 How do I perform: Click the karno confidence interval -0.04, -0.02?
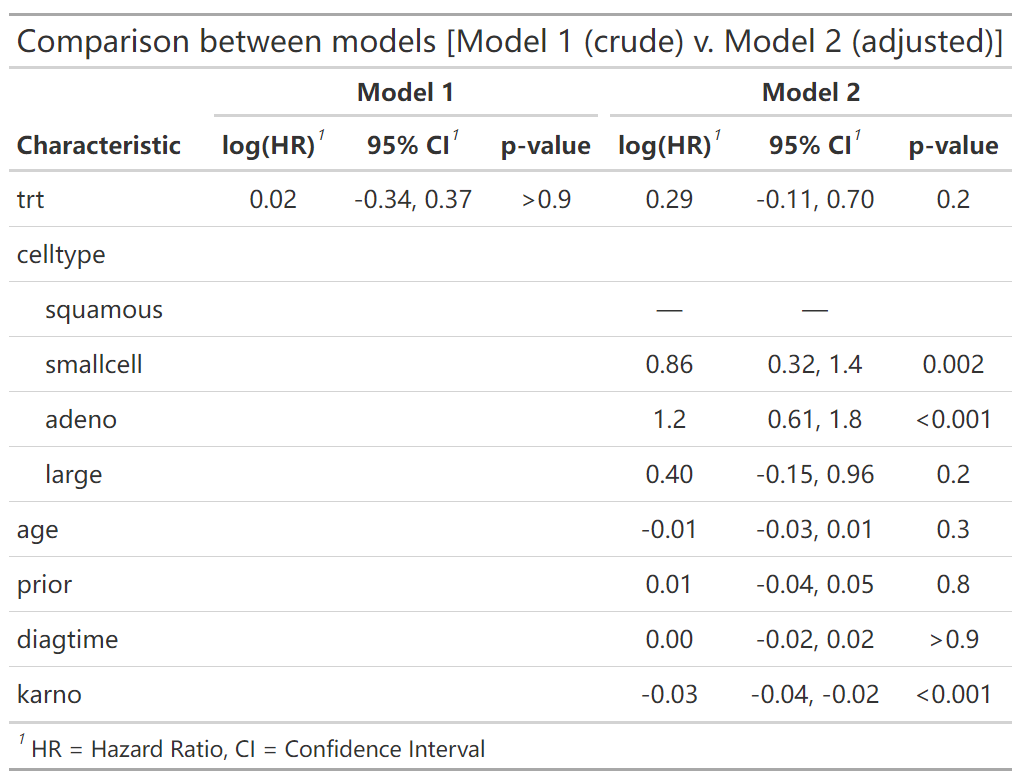[814, 695]
